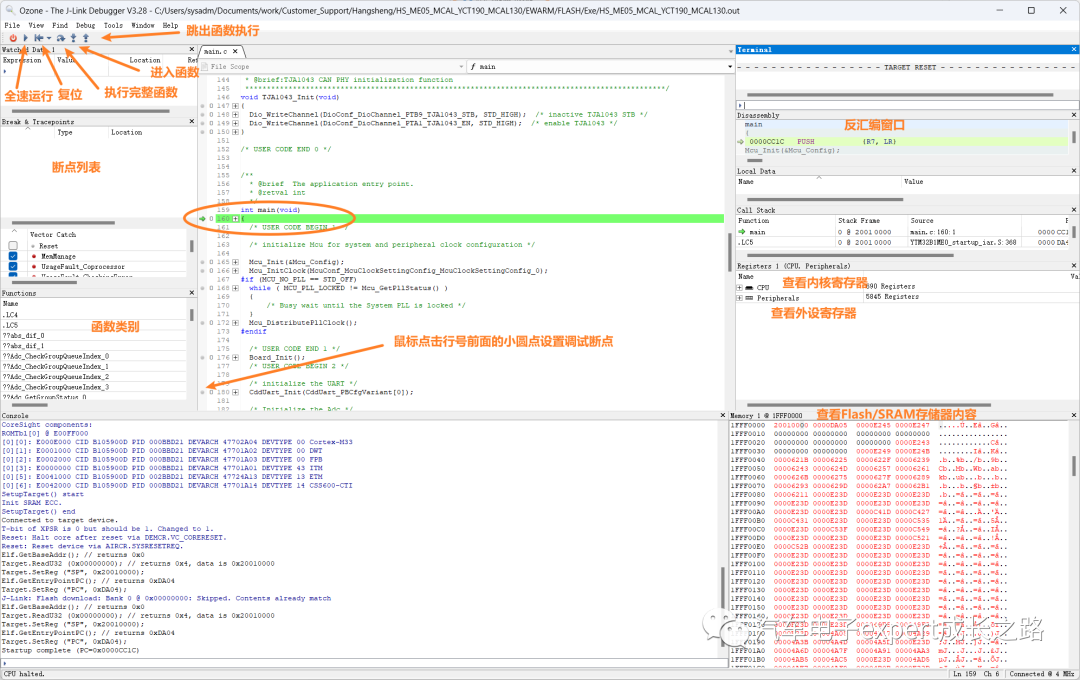1080x680 pixels.
Task: Click the Step Over icon
Action: (61, 39)
